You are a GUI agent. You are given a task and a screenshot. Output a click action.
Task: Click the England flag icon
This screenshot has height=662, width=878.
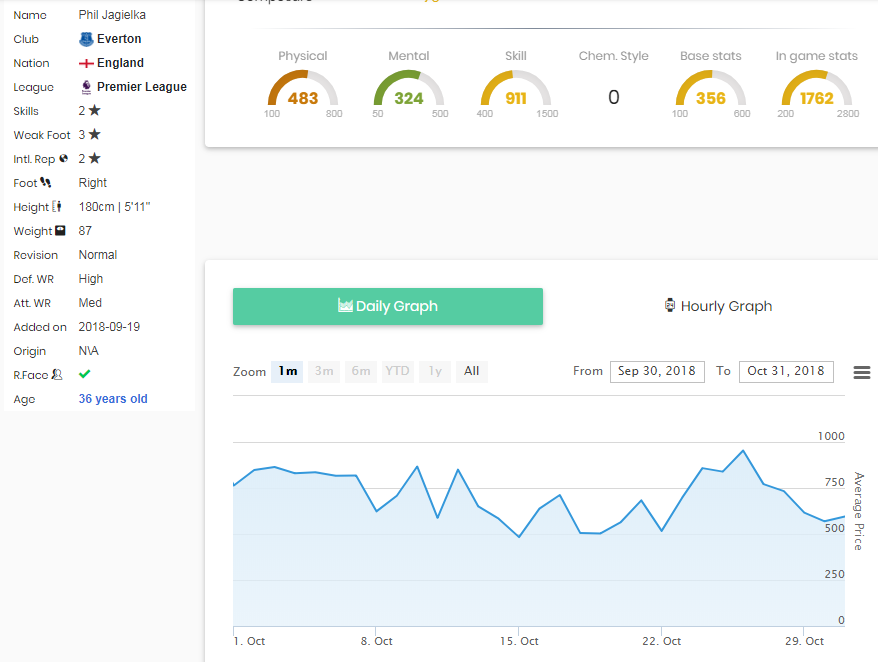pos(86,63)
